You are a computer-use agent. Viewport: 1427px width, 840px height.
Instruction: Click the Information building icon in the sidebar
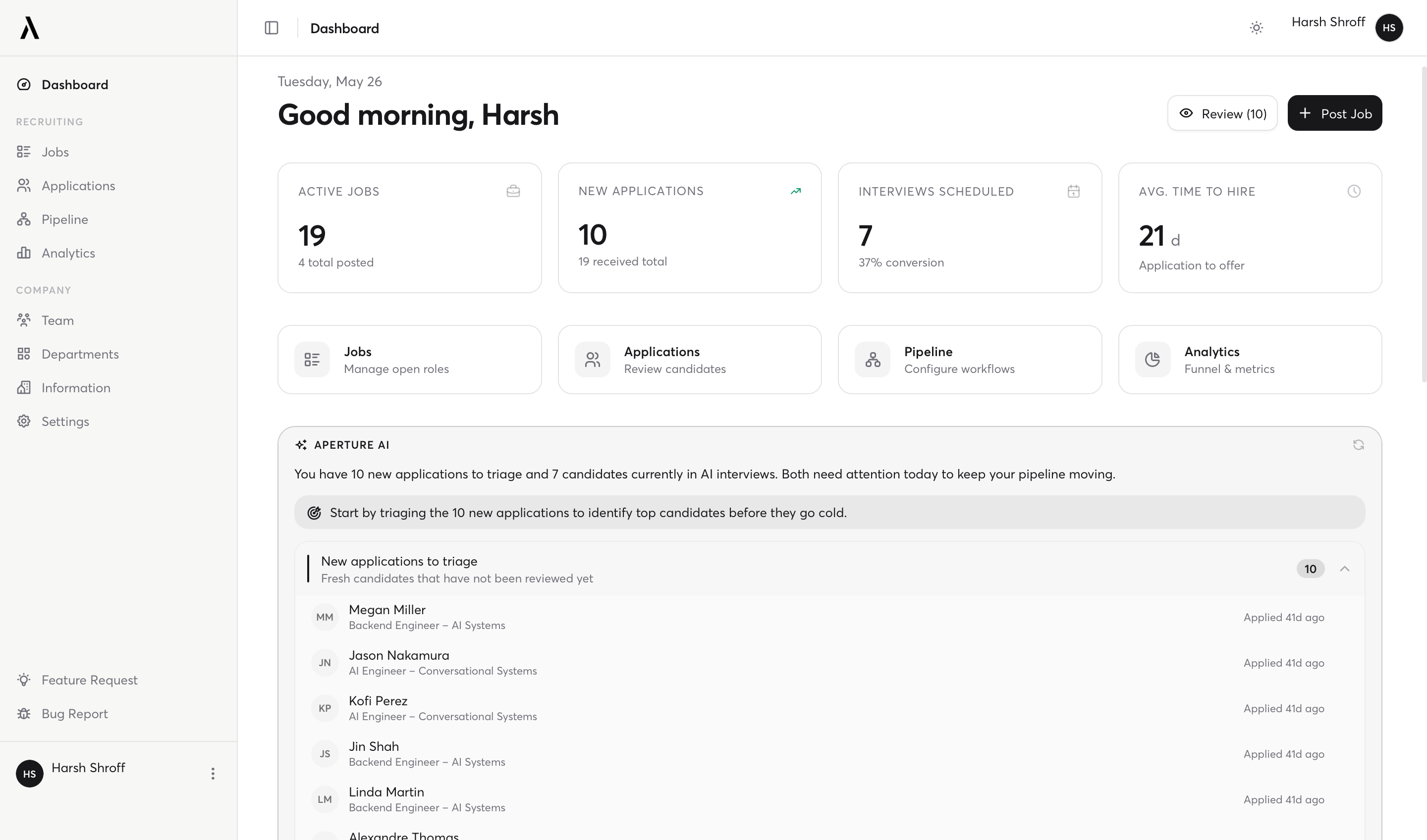[x=24, y=388]
